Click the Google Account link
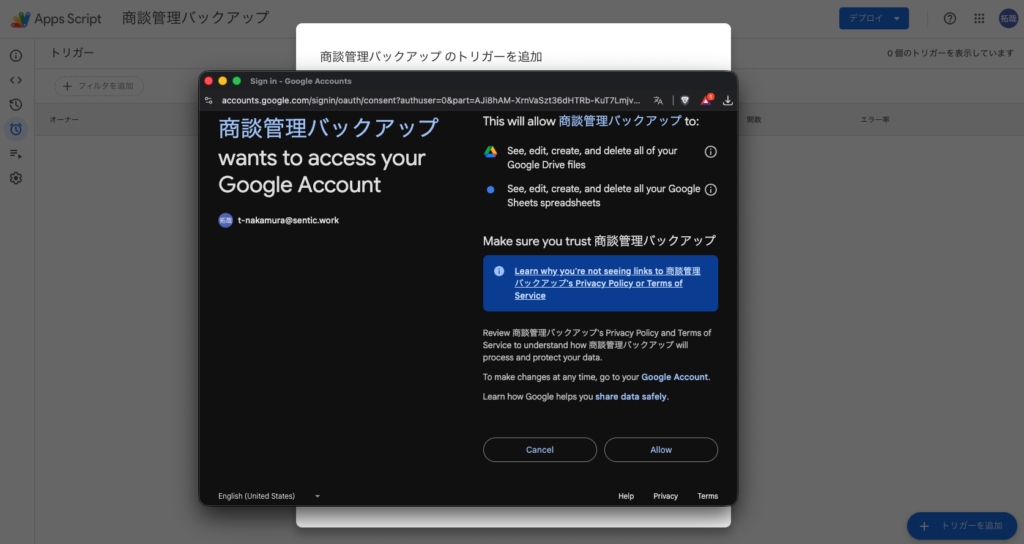The width and height of the screenshot is (1024, 544). click(x=674, y=377)
